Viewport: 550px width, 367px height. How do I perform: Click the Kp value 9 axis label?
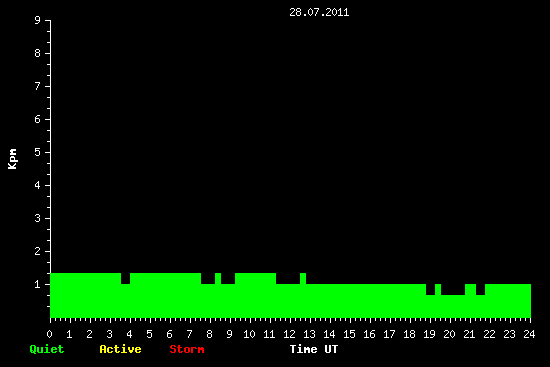pyautogui.click(x=38, y=21)
